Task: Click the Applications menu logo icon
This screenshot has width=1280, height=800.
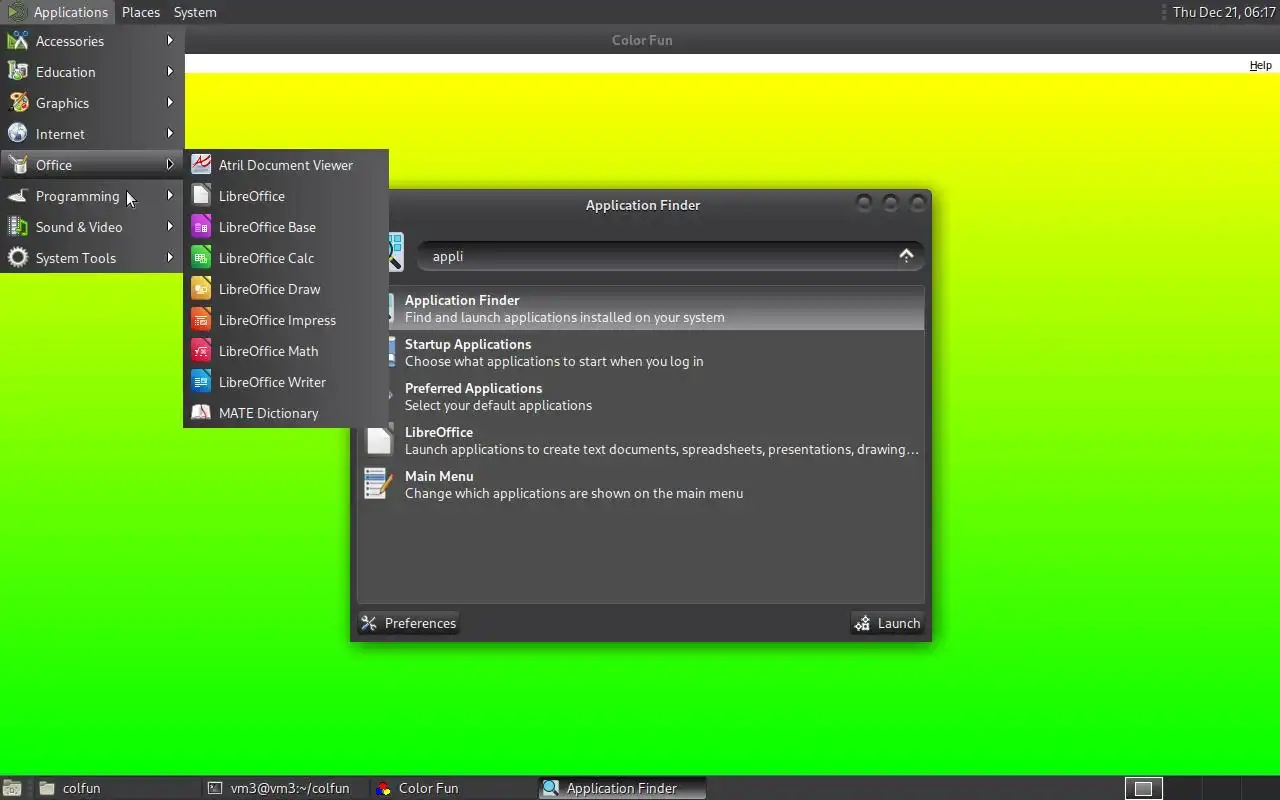Action: coord(17,12)
